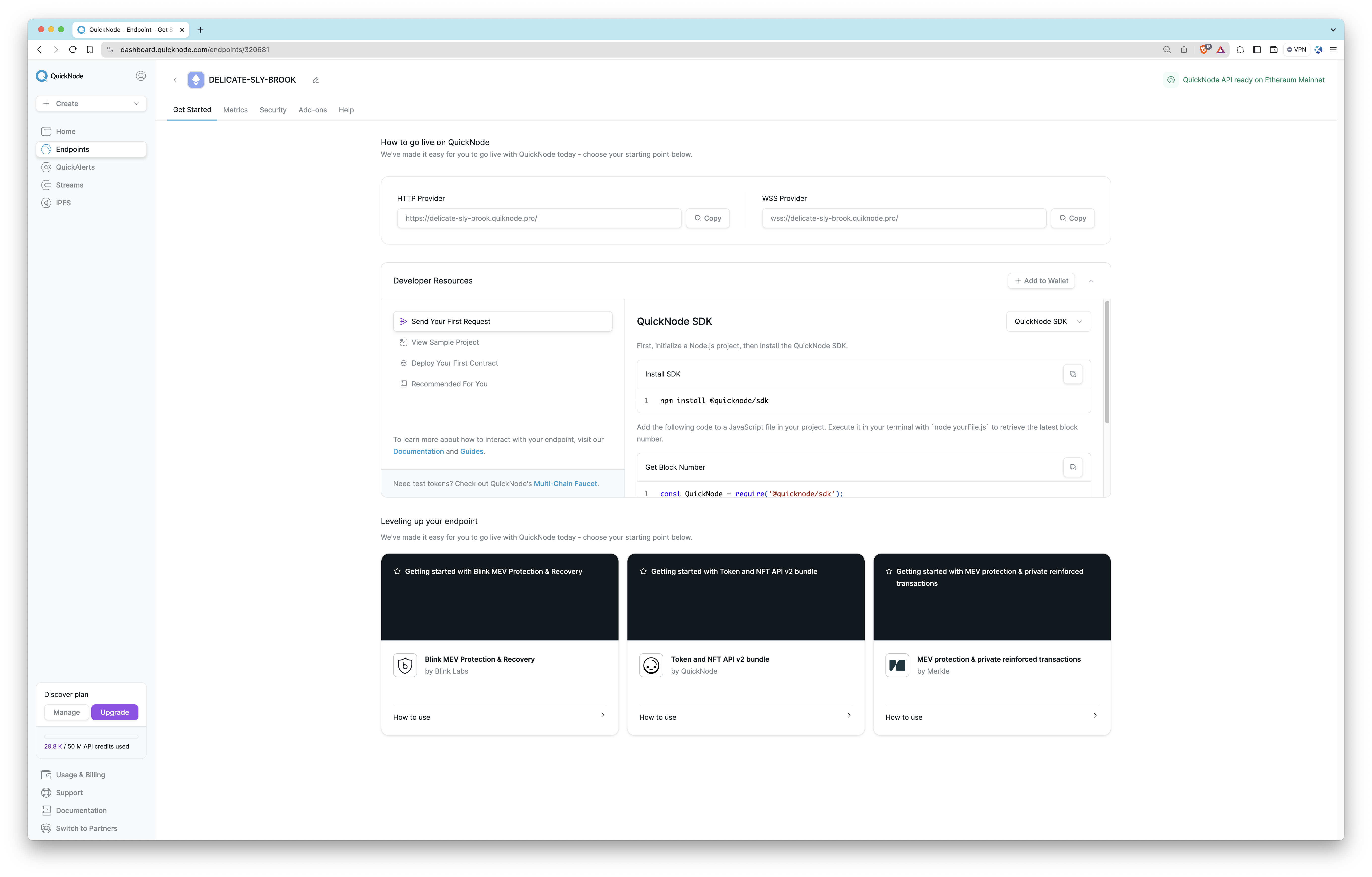
Task: Click the Ethereum endpoint logo icon
Action: 196,80
